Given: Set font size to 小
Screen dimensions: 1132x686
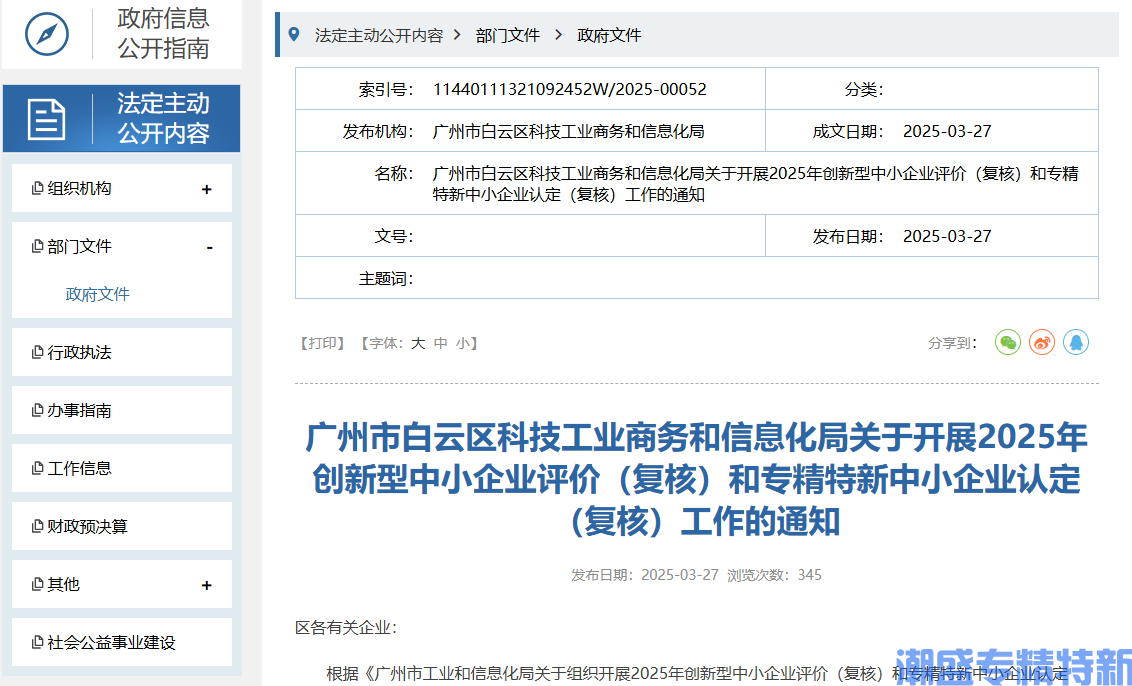Looking at the screenshot, I should 462,343.
